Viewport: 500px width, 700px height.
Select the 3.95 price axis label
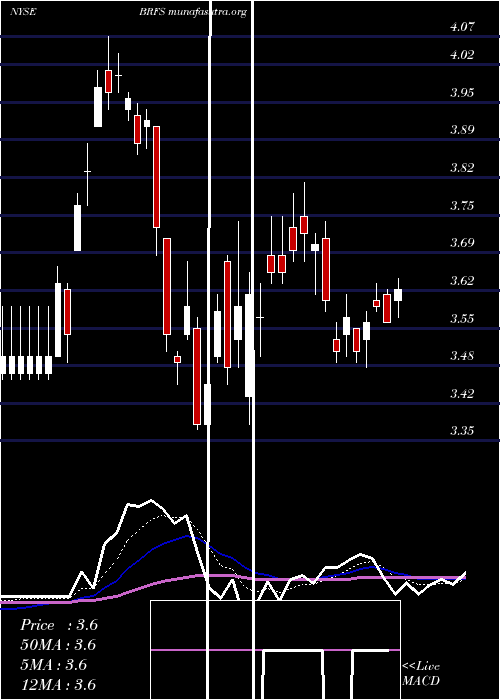(462, 92)
